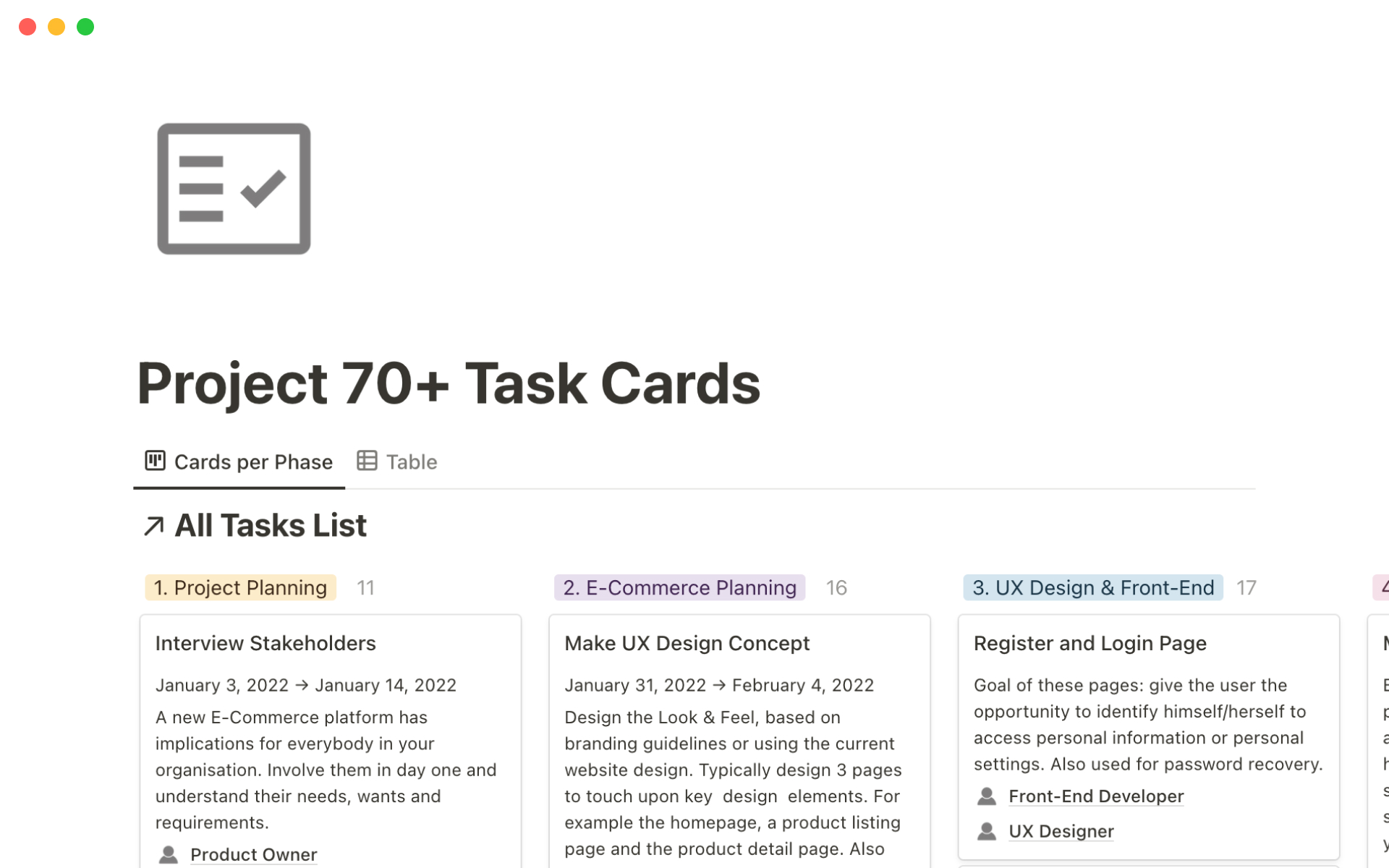
Task: Toggle the Make UX Design Concept card
Action: [686, 642]
